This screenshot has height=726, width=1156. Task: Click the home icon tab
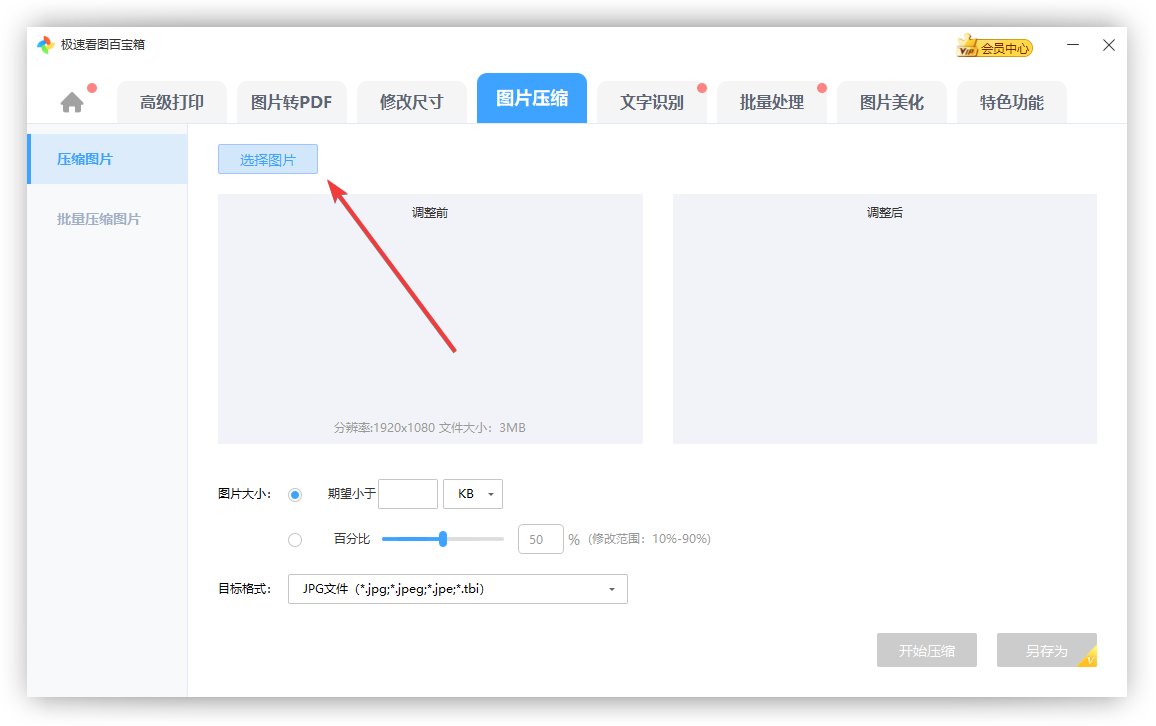72,102
